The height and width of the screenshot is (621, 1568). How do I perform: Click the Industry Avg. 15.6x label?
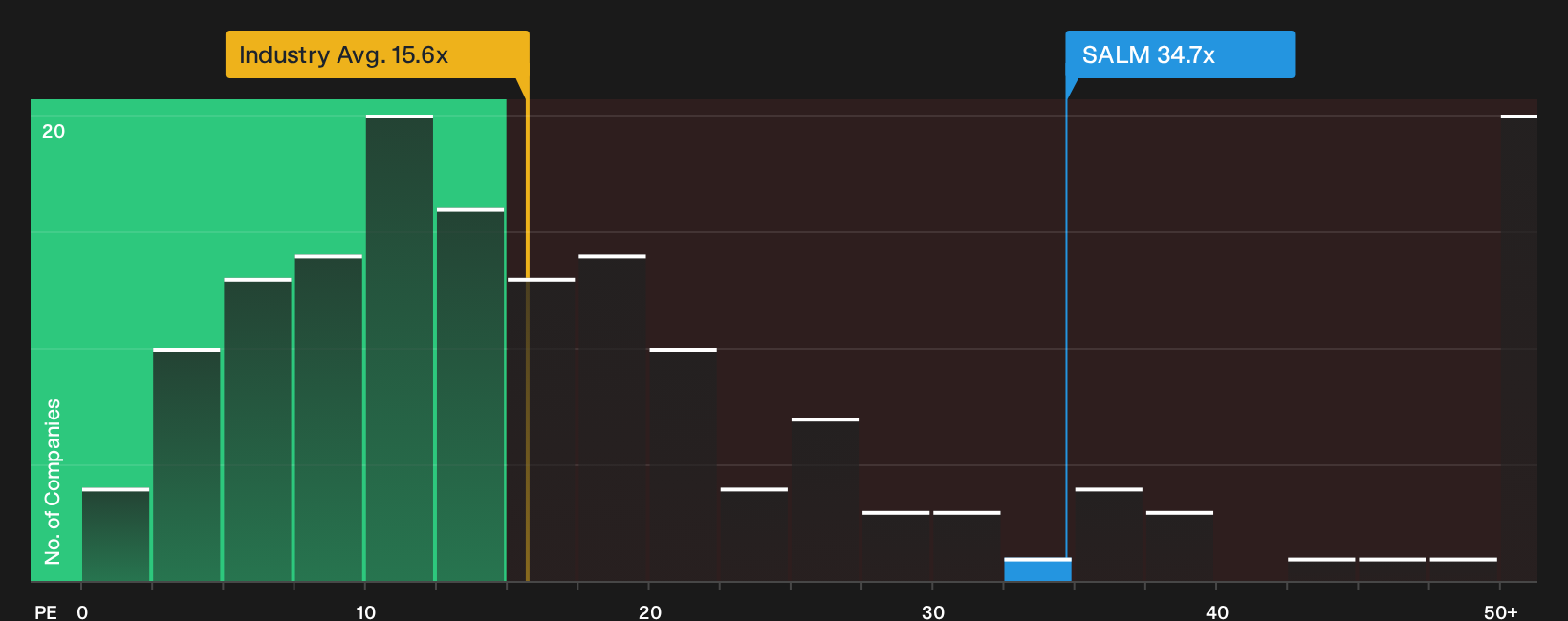point(377,54)
